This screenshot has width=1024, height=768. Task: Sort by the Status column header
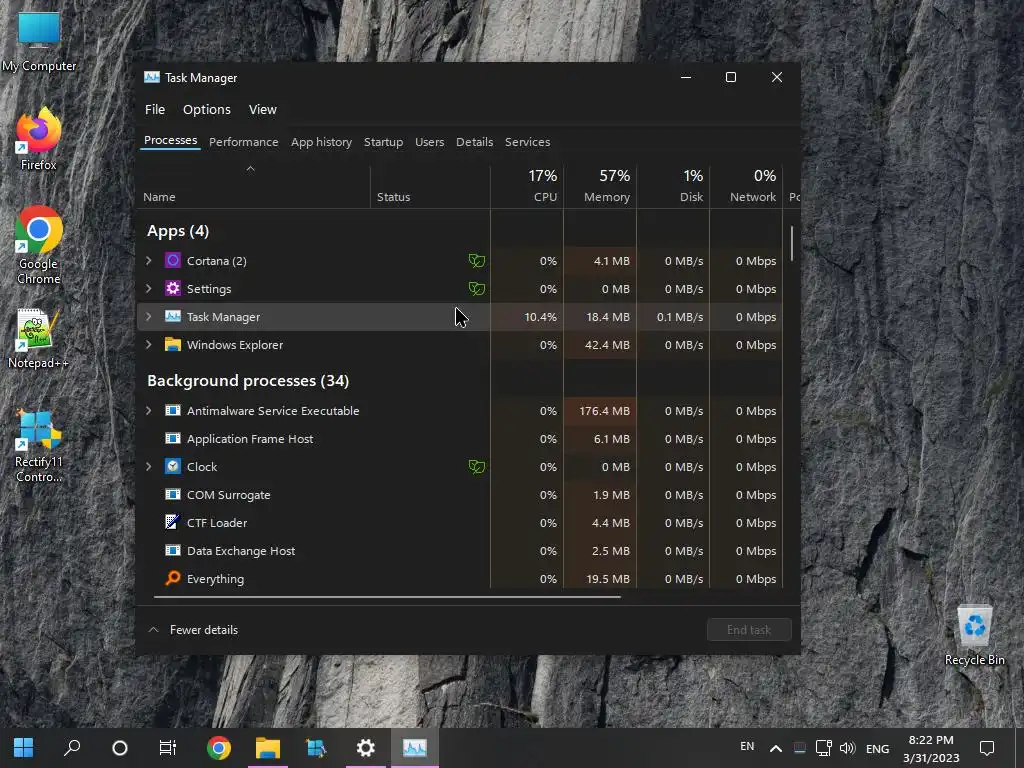430,186
